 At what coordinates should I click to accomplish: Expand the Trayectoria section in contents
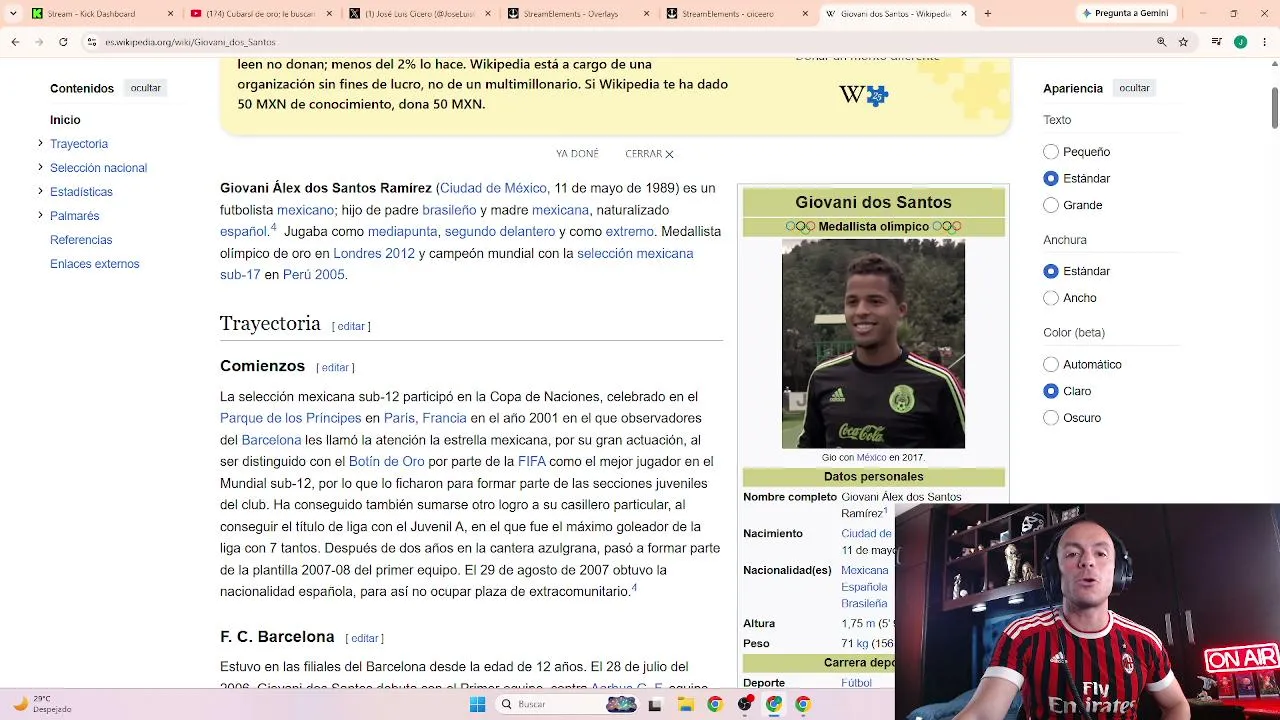40,143
